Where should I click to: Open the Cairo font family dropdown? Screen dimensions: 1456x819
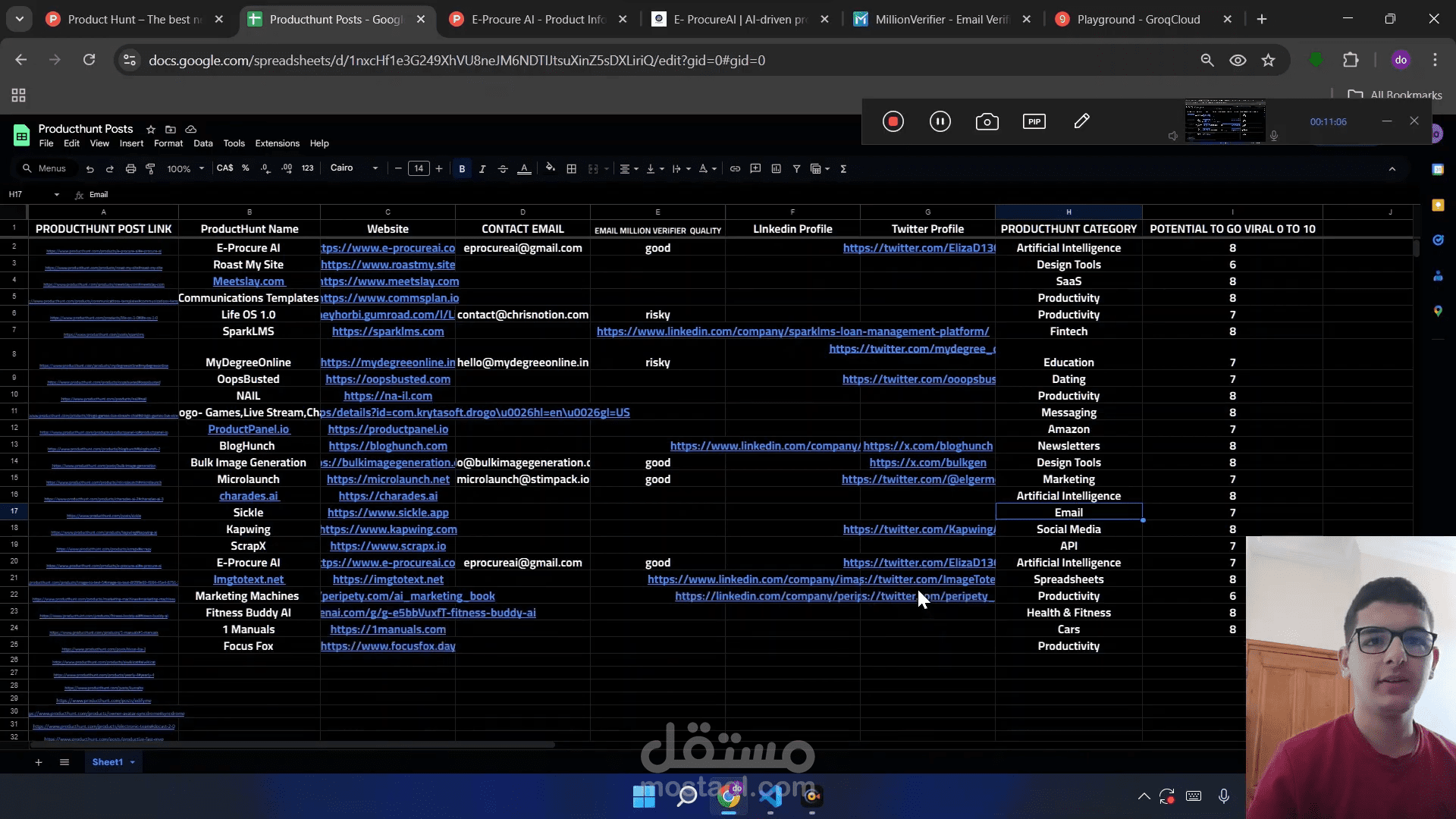pos(354,168)
